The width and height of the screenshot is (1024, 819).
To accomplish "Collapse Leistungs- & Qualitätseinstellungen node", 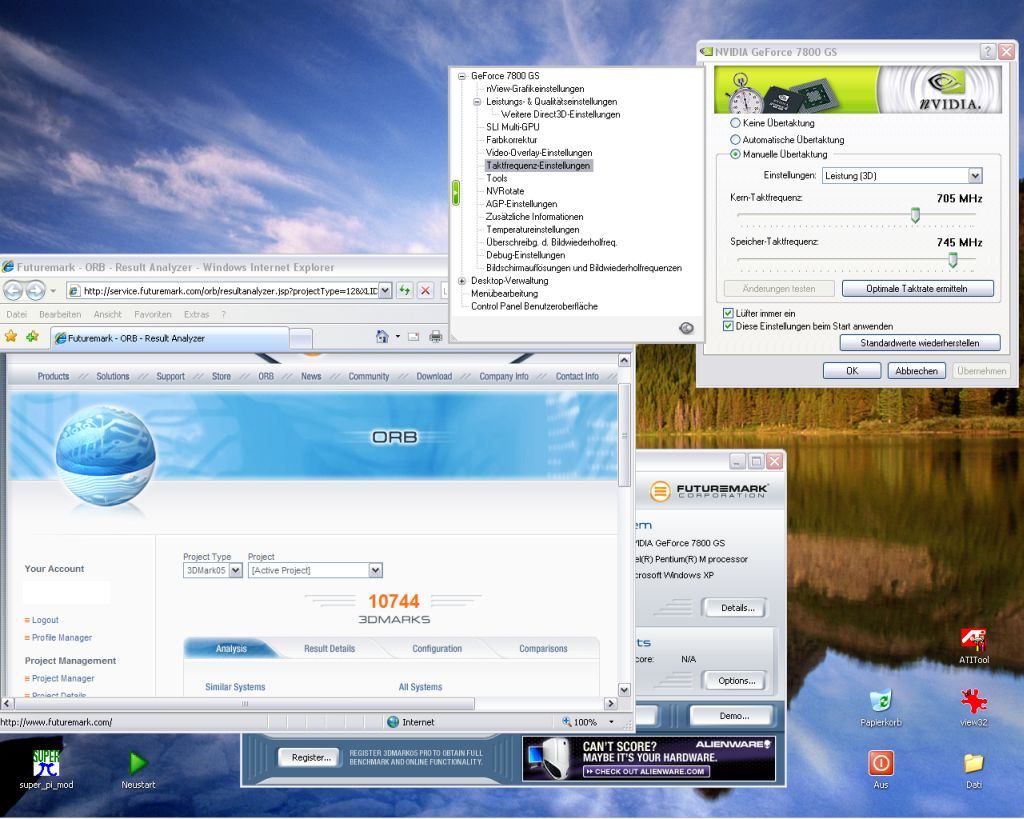I will [477, 102].
